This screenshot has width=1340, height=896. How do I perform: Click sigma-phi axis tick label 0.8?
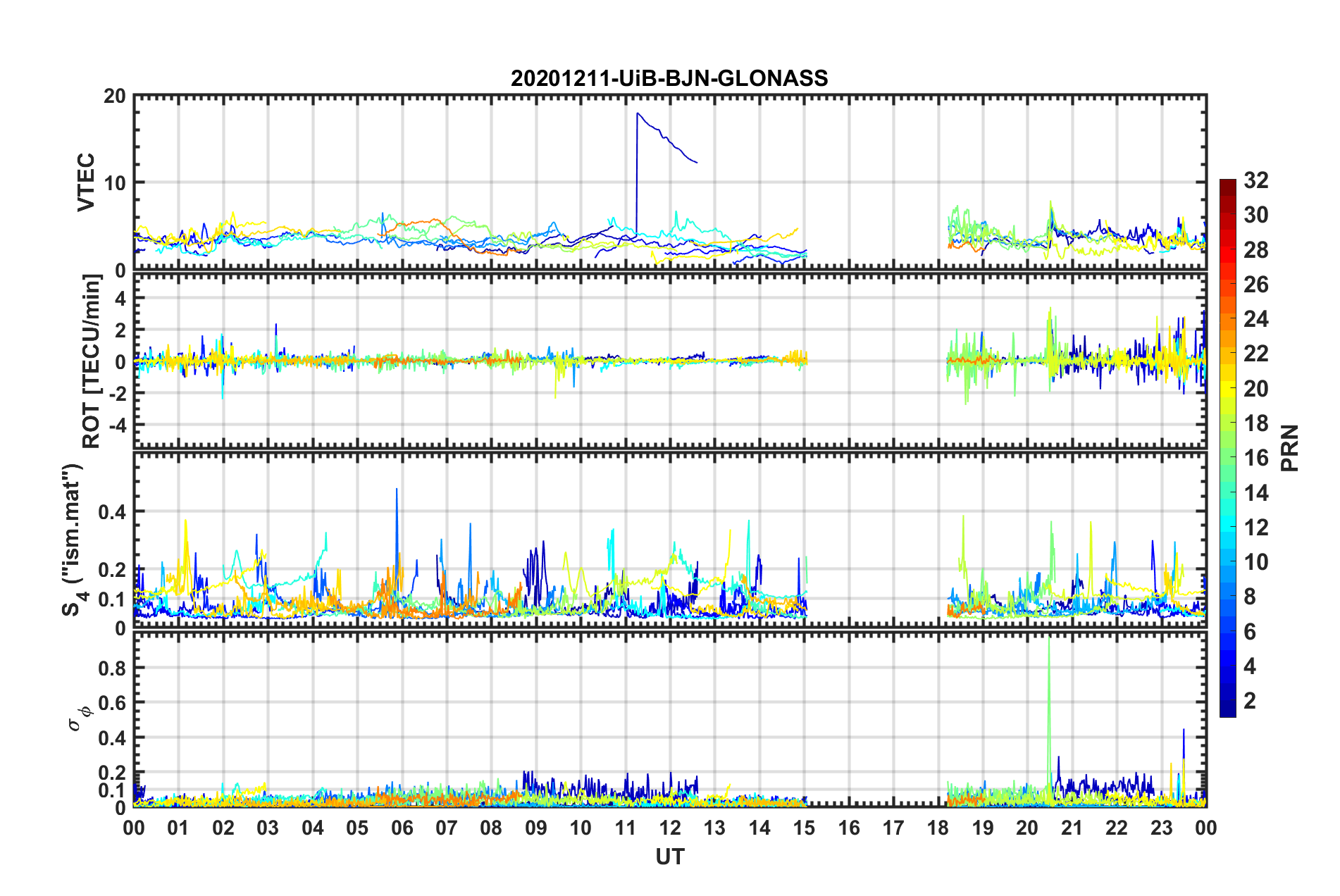click(x=113, y=668)
